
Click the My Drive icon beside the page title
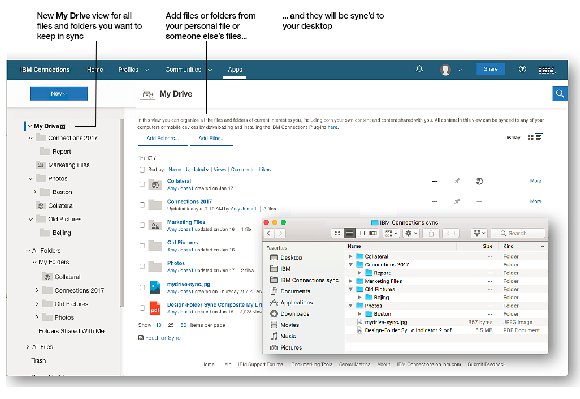148,94
